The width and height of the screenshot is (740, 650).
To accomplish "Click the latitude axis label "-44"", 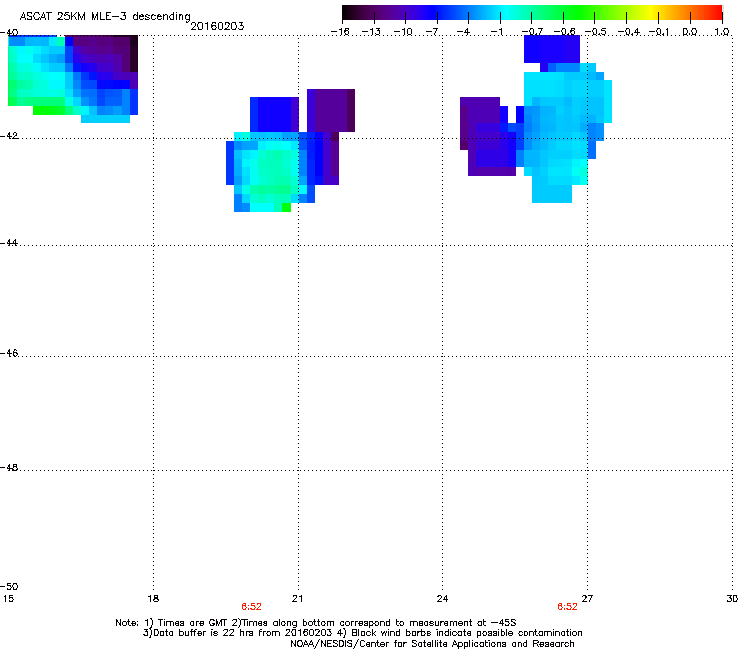I will [x=9, y=243].
